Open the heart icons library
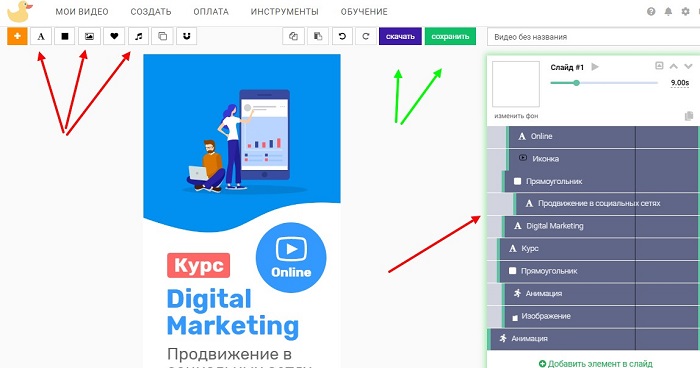Viewport: 700px width, 368px height. tap(114, 36)
